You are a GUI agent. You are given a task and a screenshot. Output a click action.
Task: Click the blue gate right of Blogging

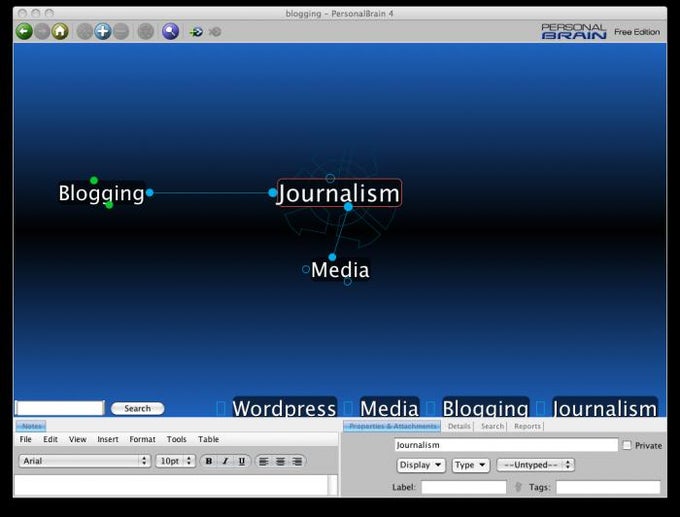[x=150, y=193]
